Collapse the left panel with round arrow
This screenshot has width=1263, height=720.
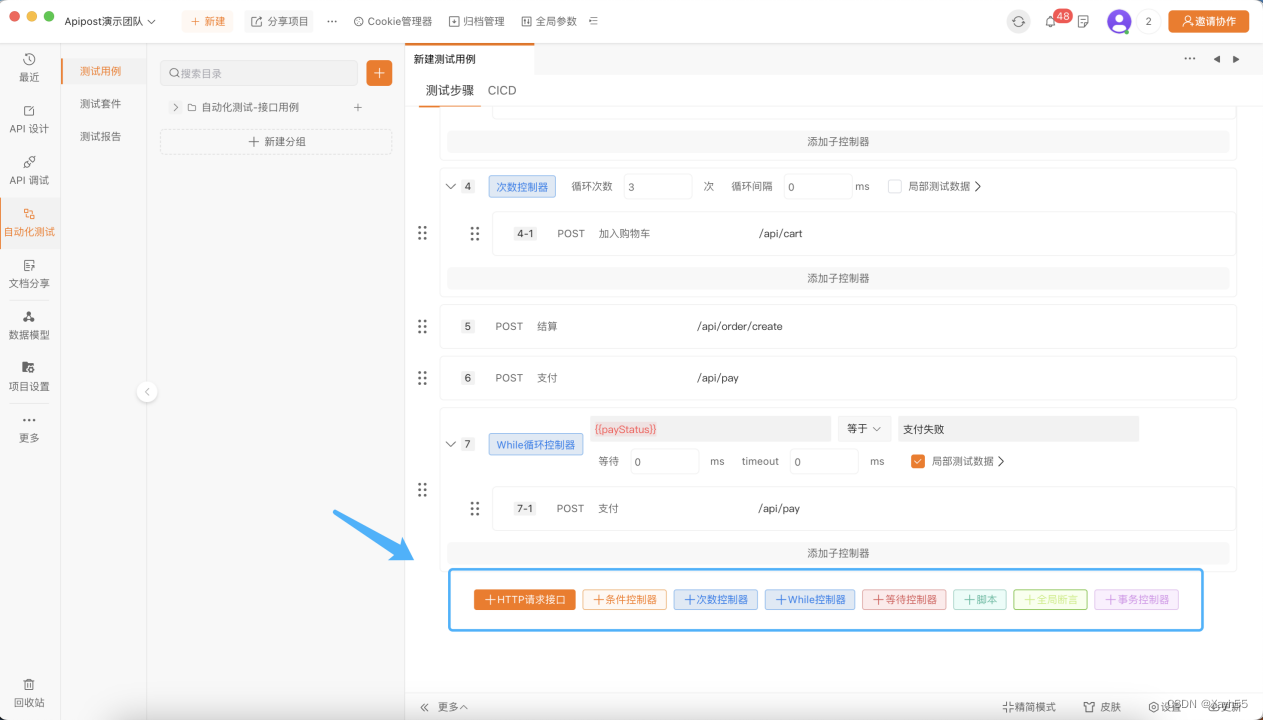147,392
